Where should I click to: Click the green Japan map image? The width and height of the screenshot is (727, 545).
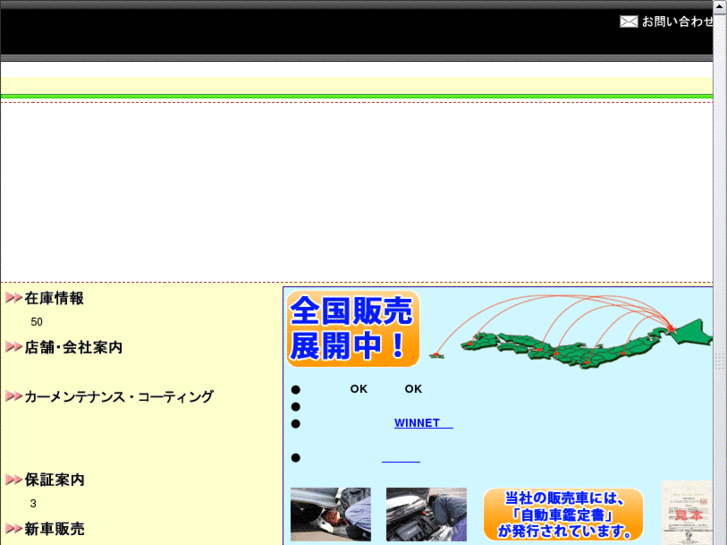tap(571, 332)
